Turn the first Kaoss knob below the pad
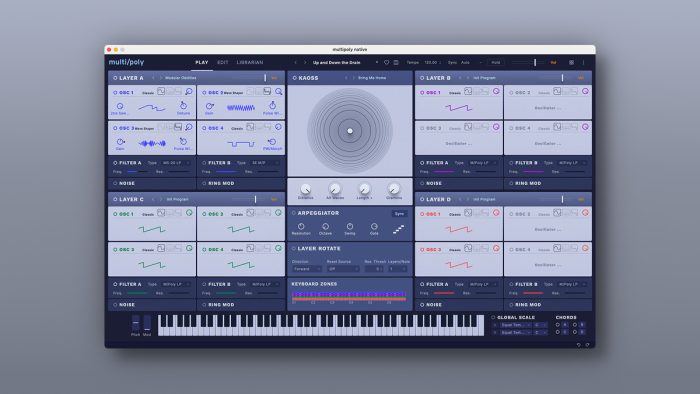 (x=305, y=189)
